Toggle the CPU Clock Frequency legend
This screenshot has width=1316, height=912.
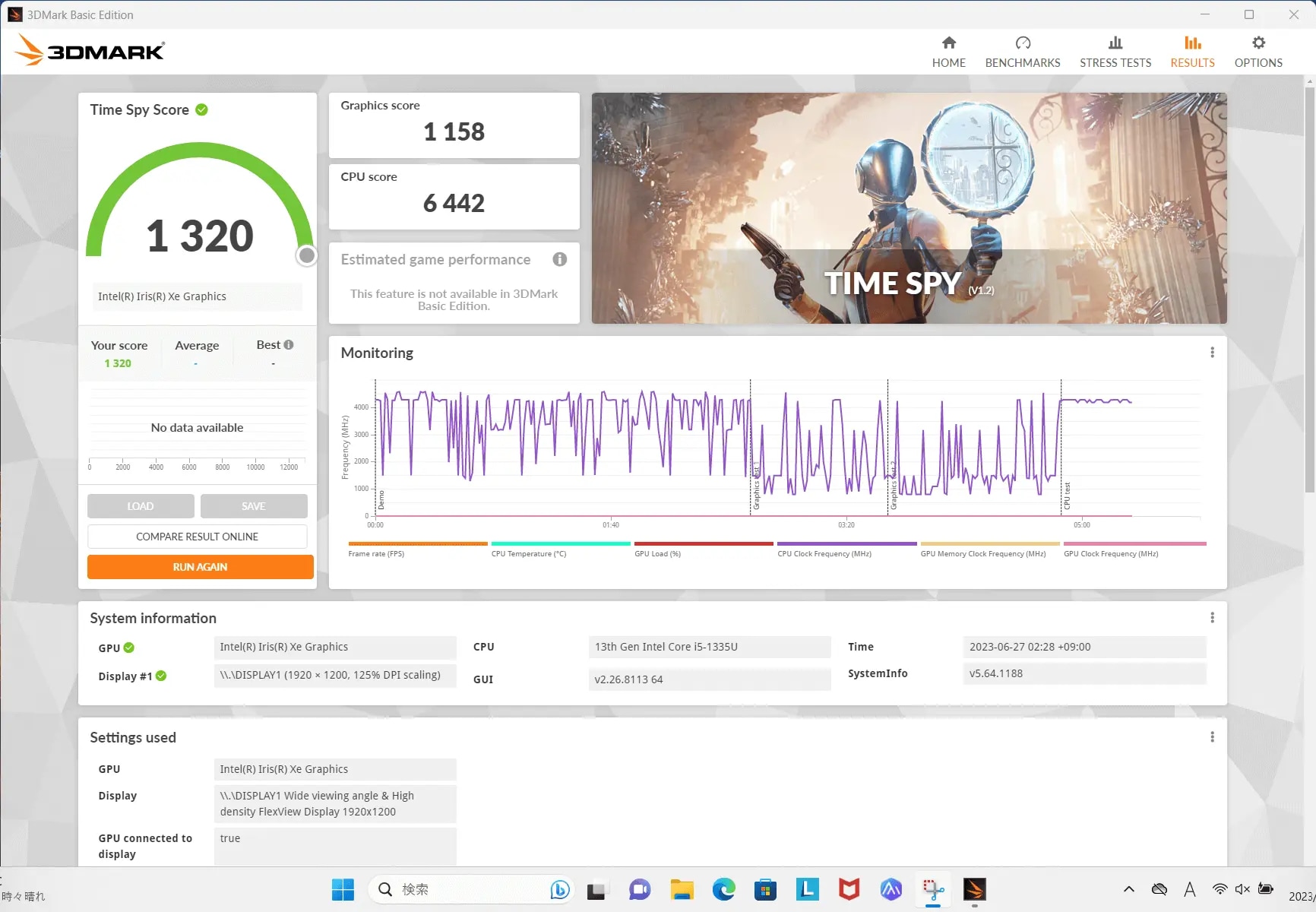(847, 549)
